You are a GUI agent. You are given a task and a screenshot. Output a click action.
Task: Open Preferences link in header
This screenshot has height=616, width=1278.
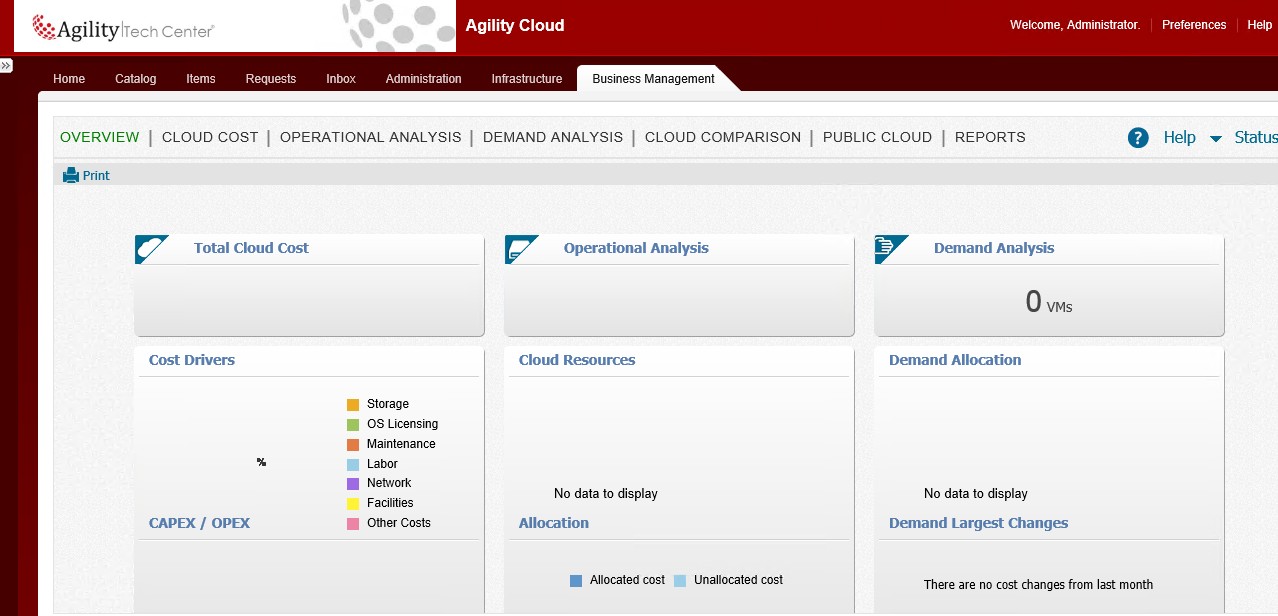(x=1193, y=25)
